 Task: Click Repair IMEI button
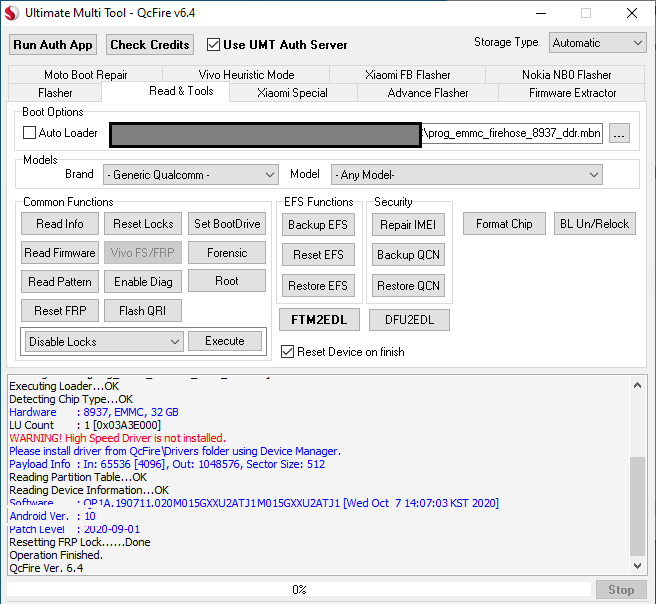[x=408, y=225]
